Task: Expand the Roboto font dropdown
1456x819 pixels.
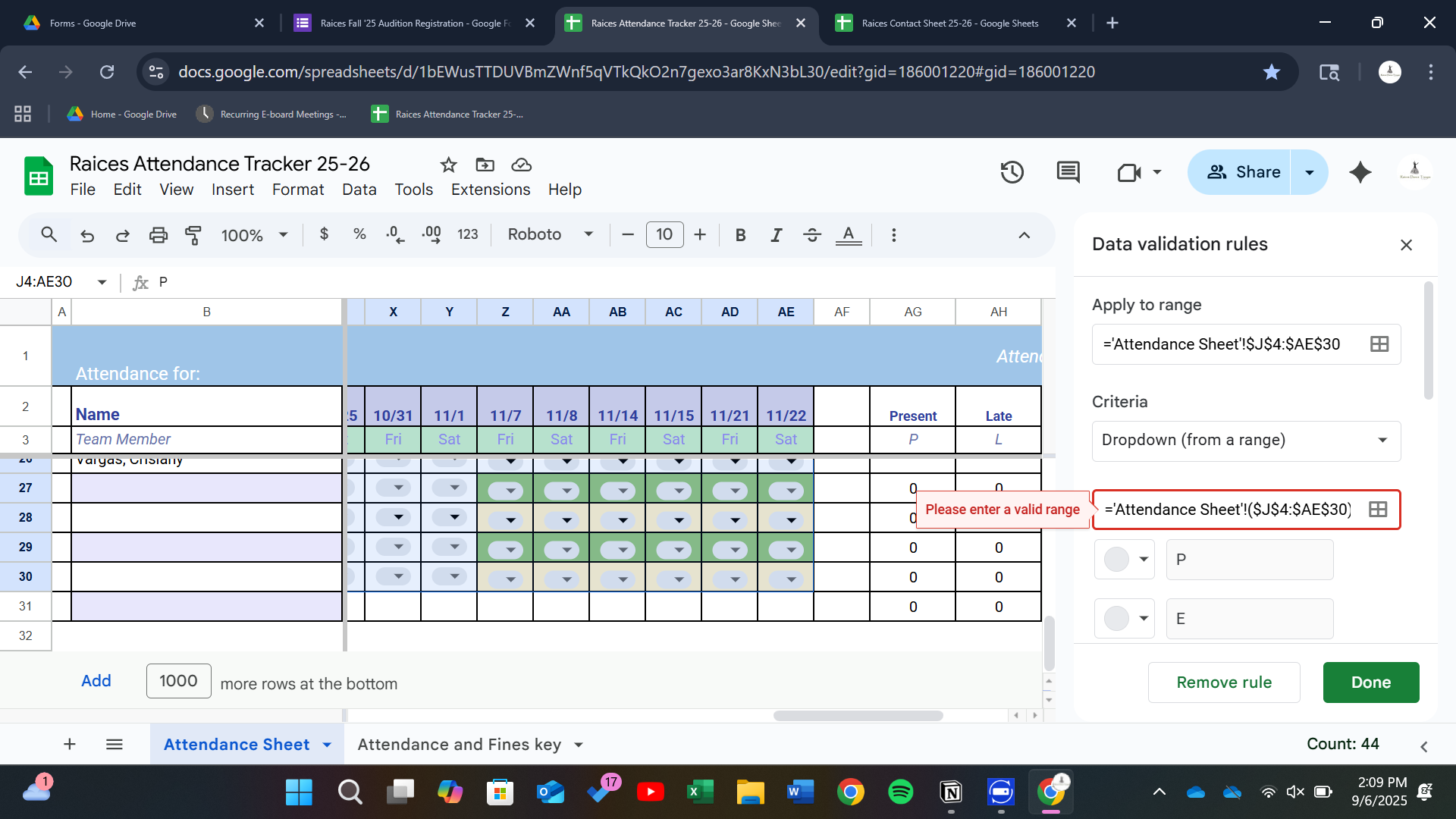Action: coord(551,235)
